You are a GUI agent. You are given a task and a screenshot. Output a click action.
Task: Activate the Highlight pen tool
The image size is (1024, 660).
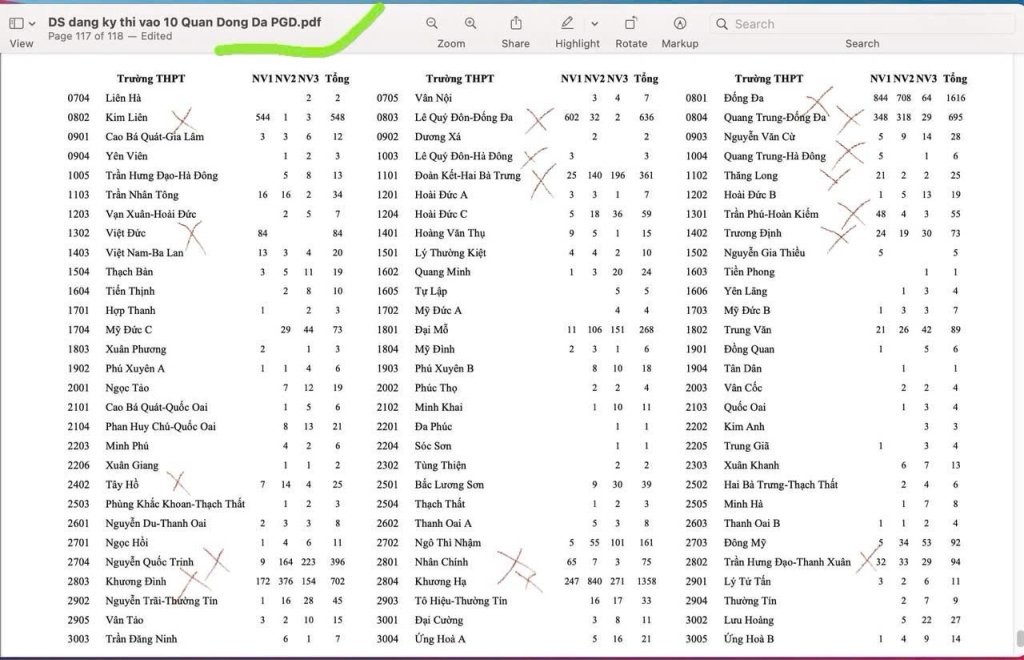567,24
